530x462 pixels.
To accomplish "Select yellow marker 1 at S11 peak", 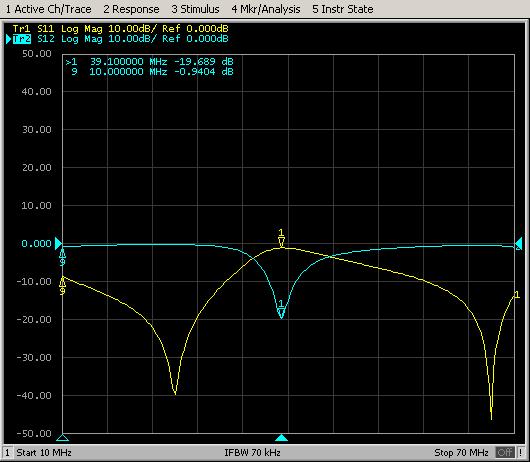I will click(281, 239).
